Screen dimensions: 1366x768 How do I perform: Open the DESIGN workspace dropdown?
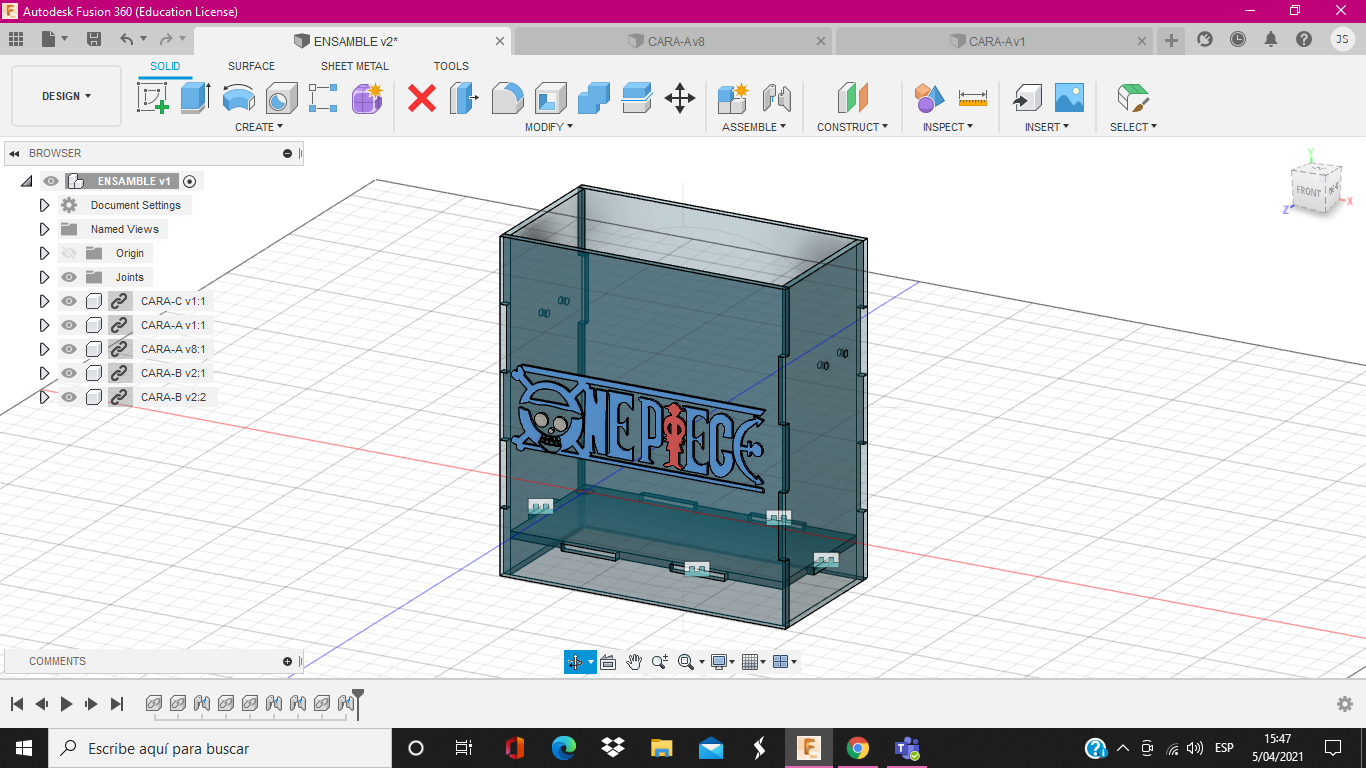67,96
